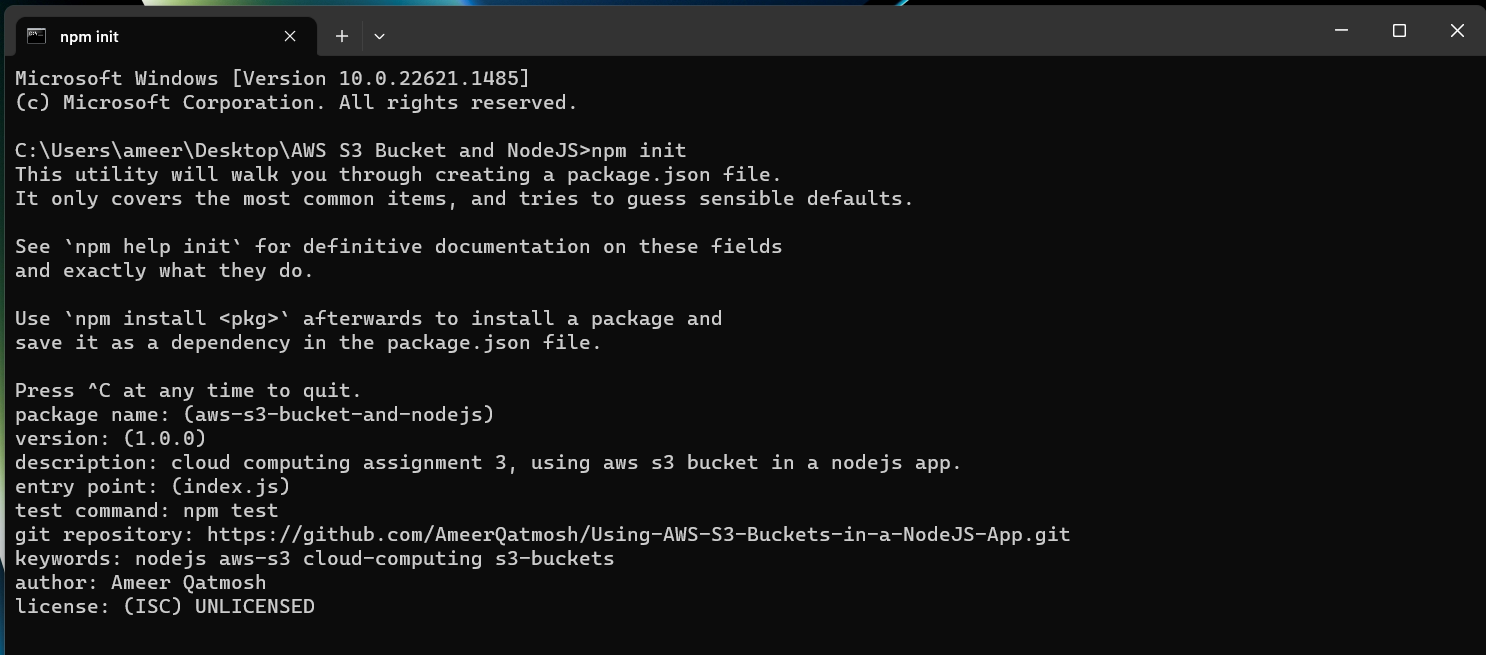This screenshot has height=655, width=1486.
Task: Click the 'Press ^C at any time to quit.' line
Action: point(188,390)
